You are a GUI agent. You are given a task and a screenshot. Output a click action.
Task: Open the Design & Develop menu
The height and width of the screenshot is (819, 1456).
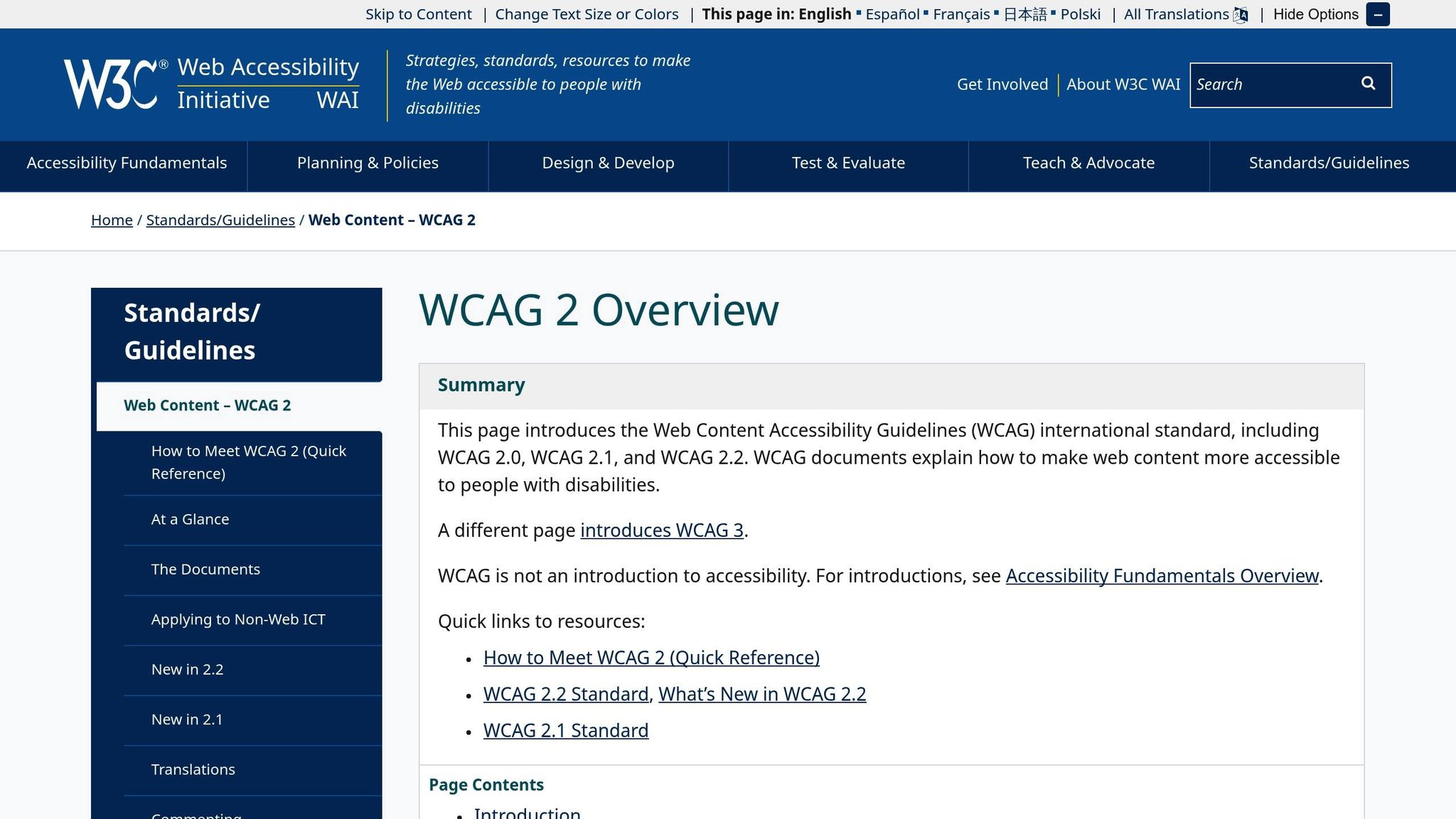click(607, 164)
